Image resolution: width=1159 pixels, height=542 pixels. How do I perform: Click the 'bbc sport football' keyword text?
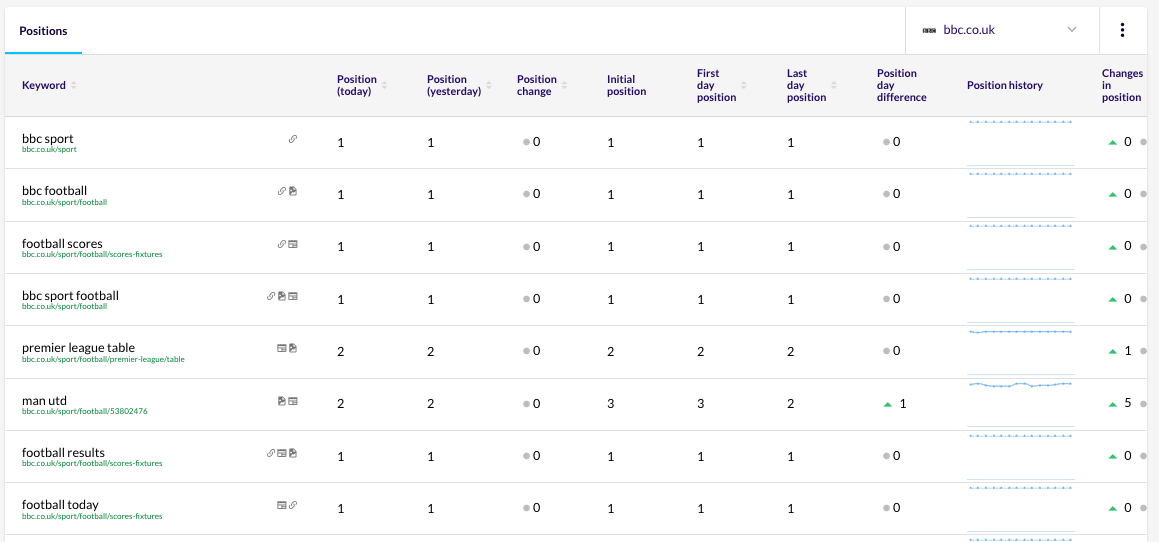(x=70, y=296)
